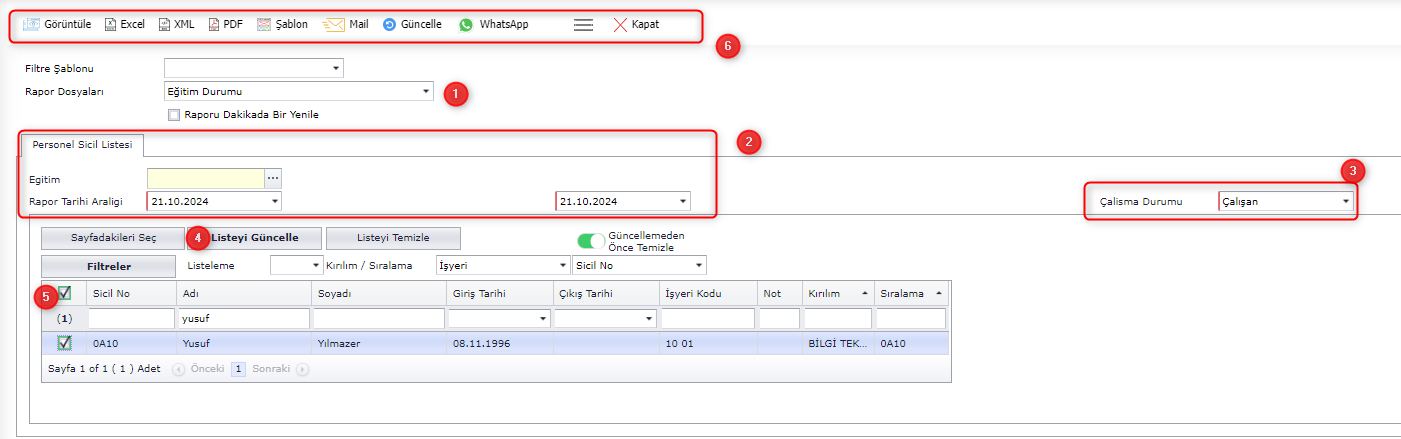Screen dimensions: 1401x439
Task: Export report with Excel icon
Action: [x=110, y=24]
